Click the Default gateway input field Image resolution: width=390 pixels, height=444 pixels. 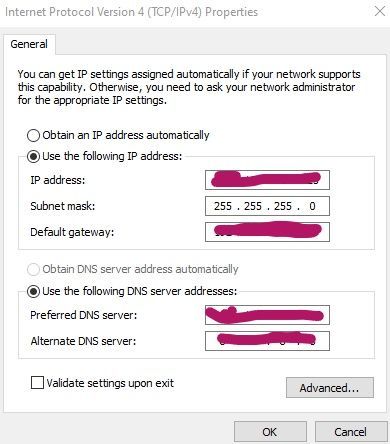tap(267, 232)
